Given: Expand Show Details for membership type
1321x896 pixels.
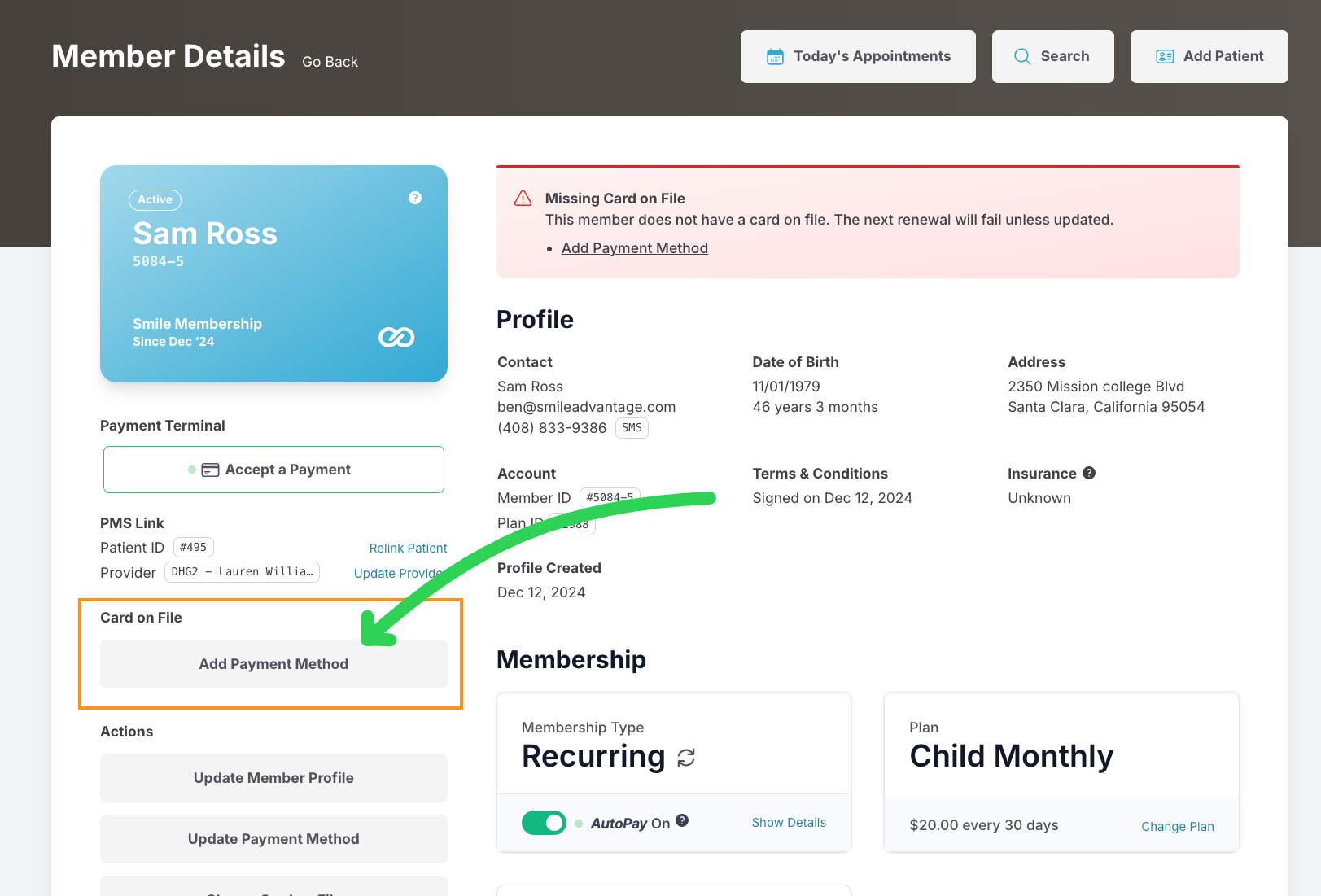Looking at the screenshot, I should tap(789, 823).
